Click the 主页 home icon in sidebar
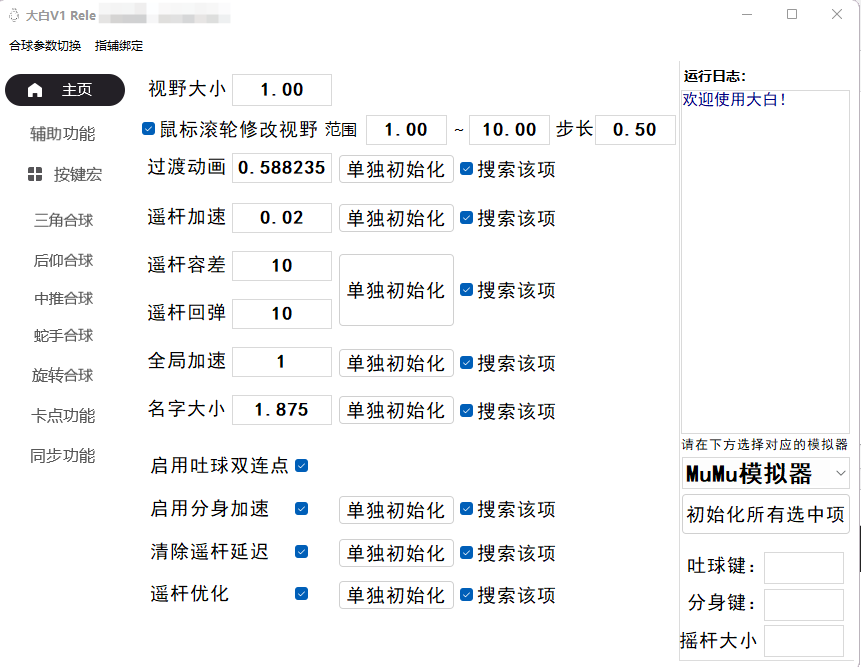Screen dimensions: 861x667 (35, 90)
